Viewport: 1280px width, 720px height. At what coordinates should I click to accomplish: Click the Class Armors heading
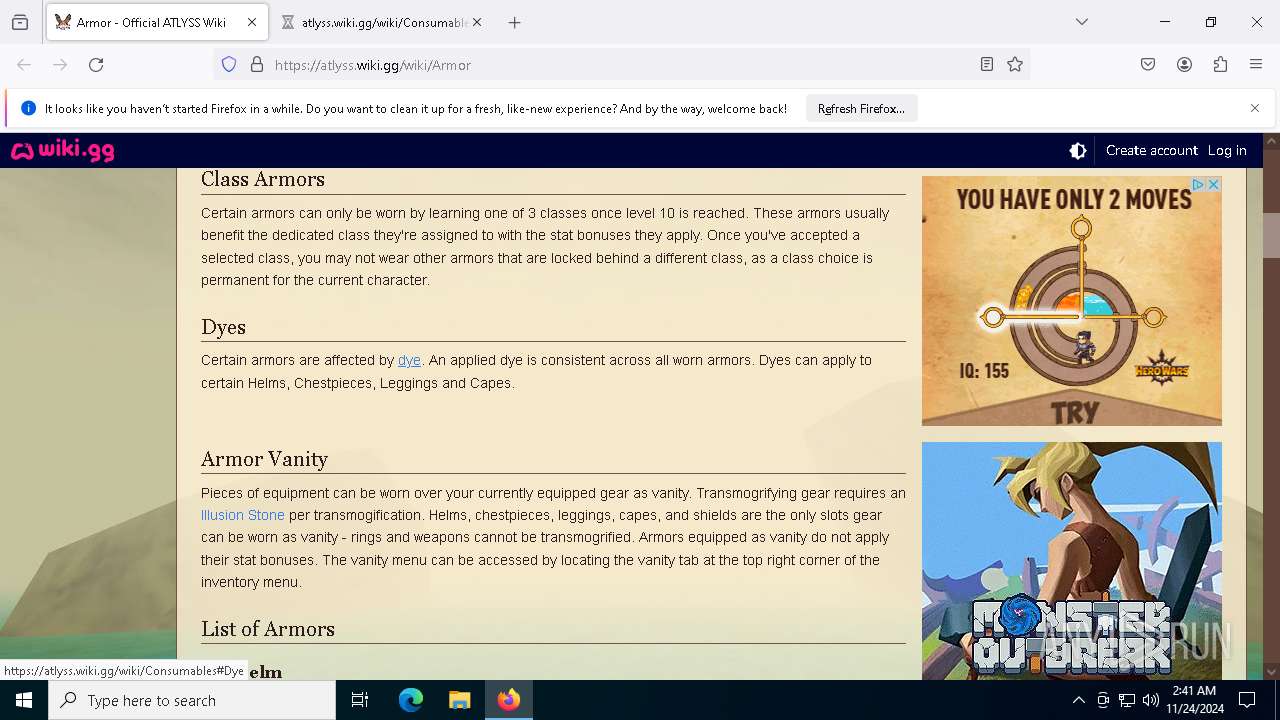click(x=263, y=179)
